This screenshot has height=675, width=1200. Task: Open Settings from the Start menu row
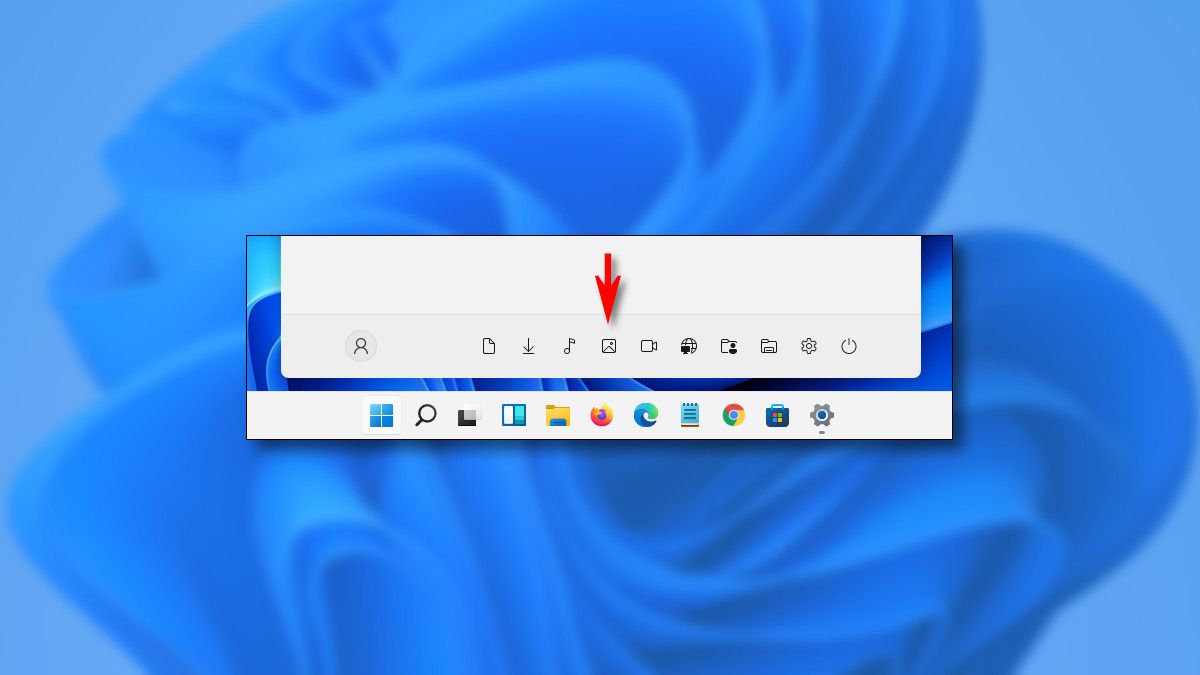pos(808,347)
